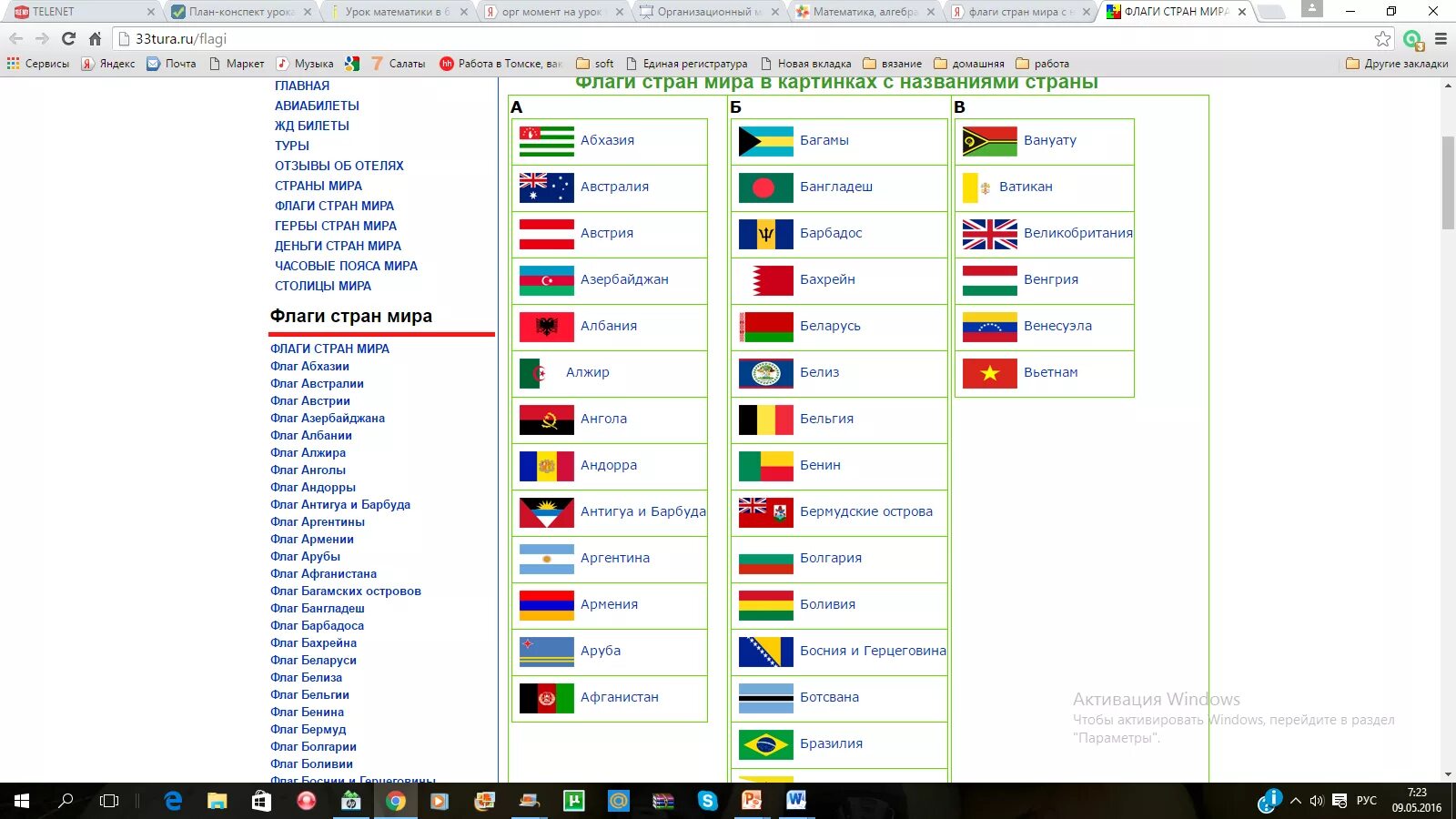Go to browser home page icon
Viewport: 1456px width, 819px height.
coord(95,39)
